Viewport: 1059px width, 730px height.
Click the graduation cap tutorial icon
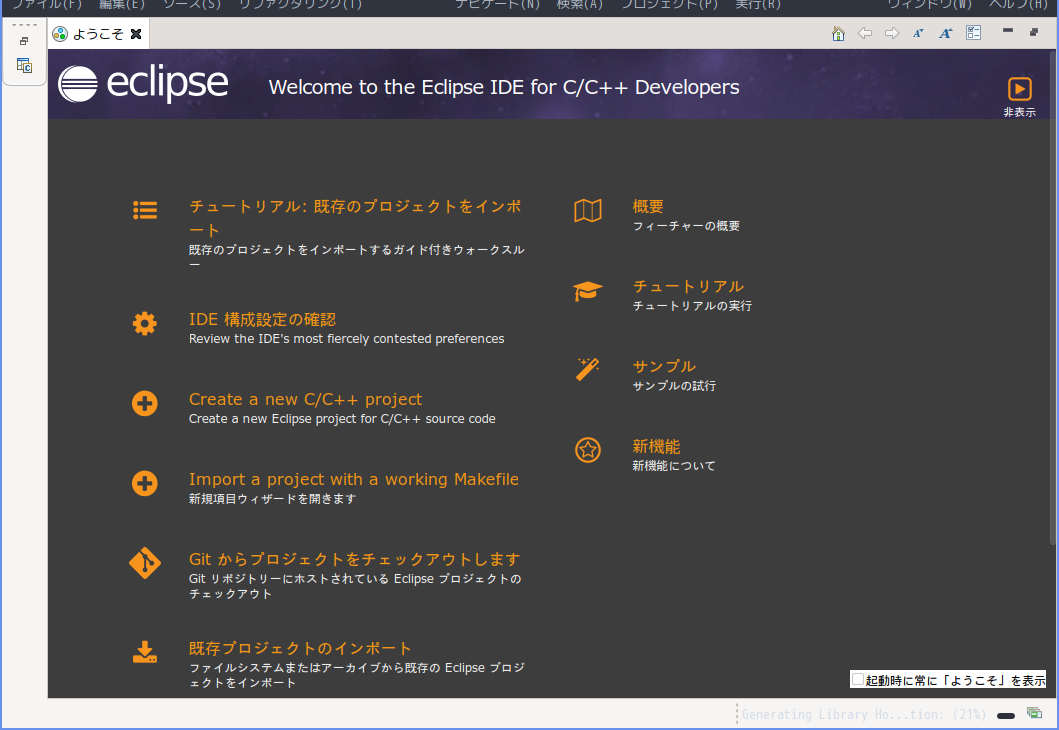click(588, 291)
